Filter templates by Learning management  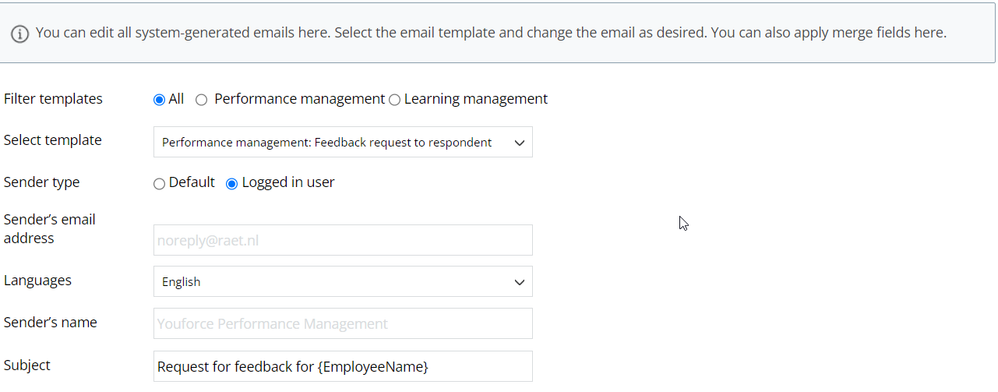(395, 100)
